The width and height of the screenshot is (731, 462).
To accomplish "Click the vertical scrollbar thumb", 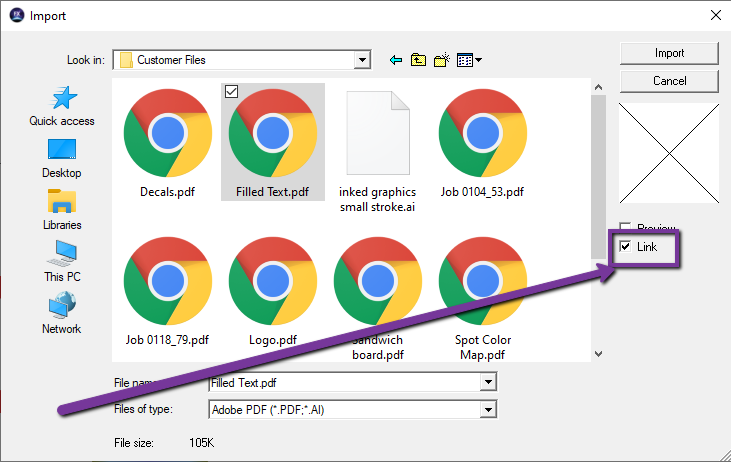I will click(599, 177).
